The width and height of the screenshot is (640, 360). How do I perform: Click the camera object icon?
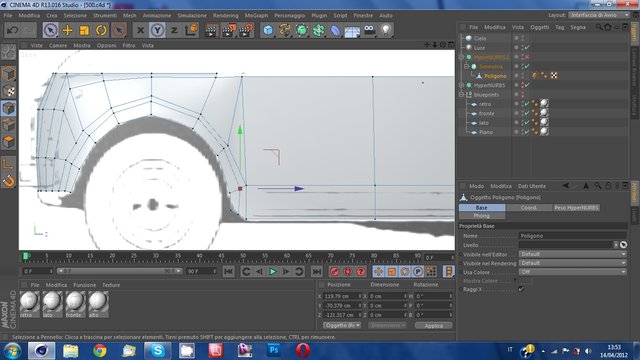click(369, 30)
